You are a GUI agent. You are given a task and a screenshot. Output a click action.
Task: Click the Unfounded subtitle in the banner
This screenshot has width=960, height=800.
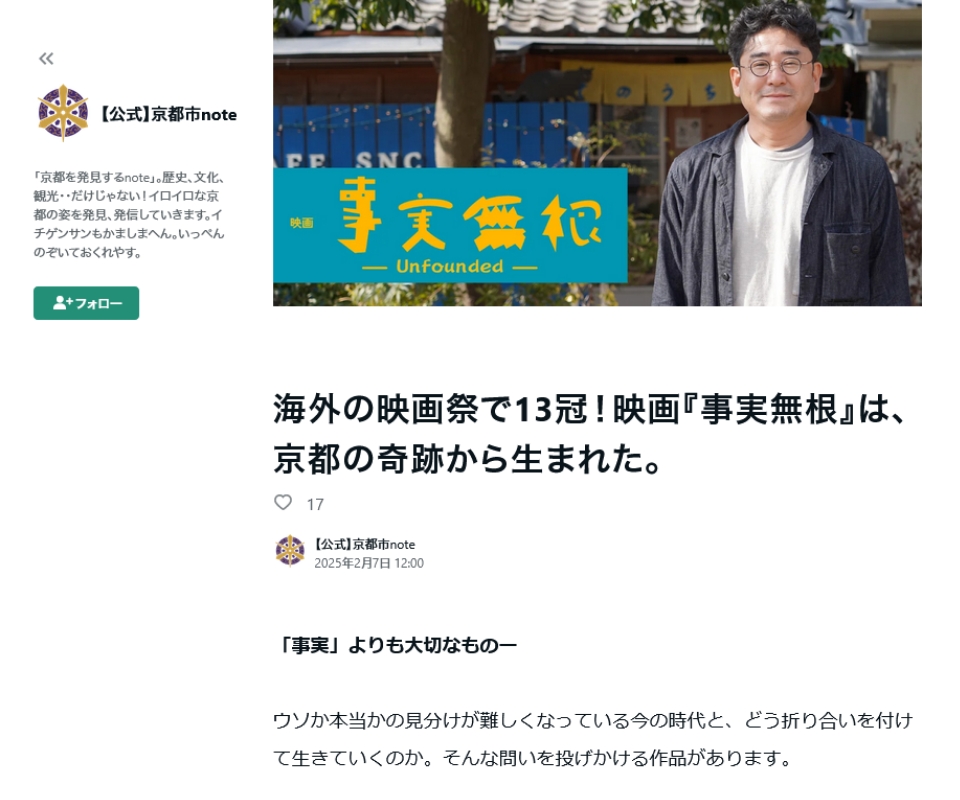pos(450,266)
